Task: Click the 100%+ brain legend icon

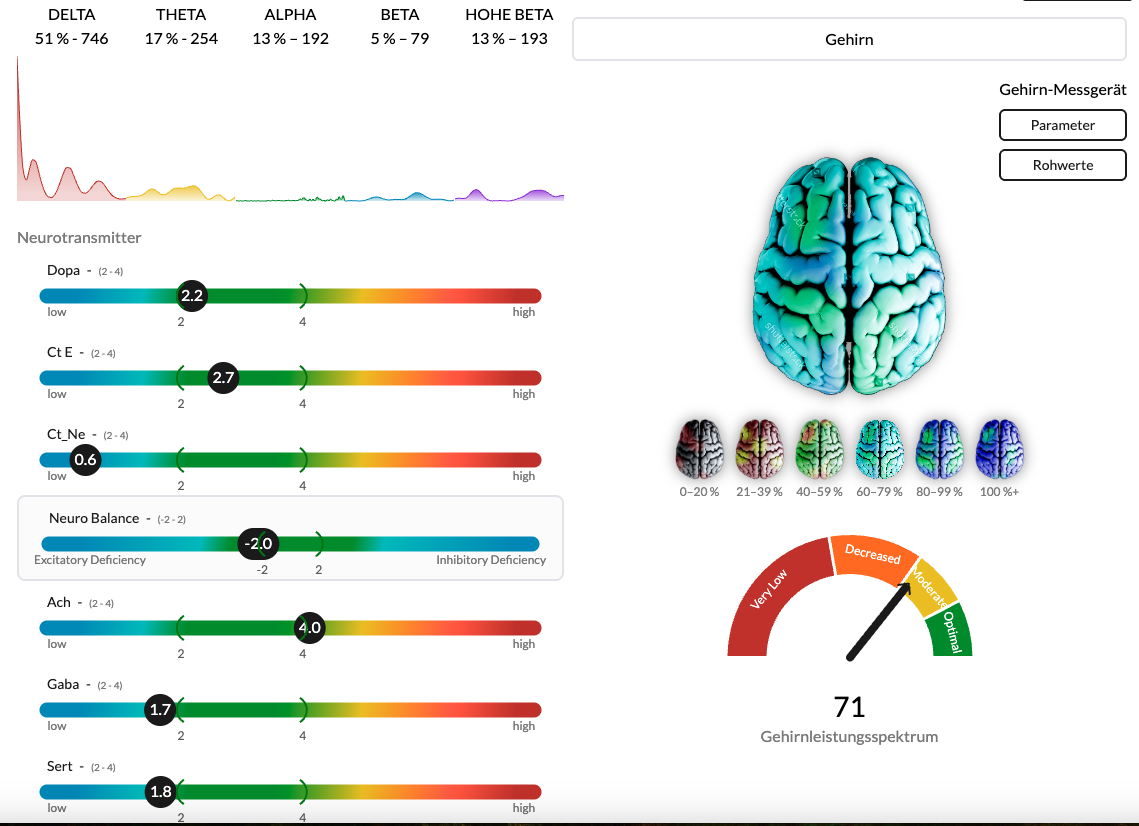Action: (x=1000, y=447)
